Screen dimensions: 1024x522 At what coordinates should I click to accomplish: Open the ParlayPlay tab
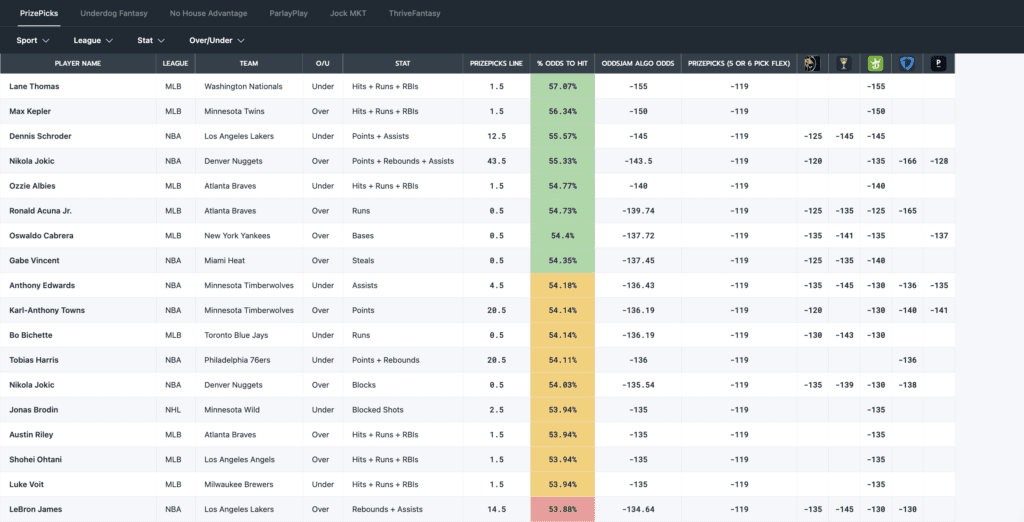288,13
